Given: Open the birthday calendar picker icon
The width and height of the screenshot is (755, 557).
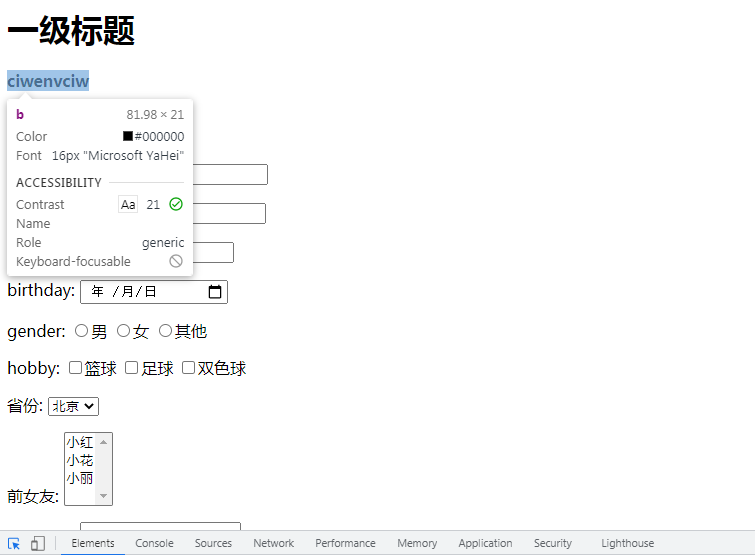Looking at the screenshot, I should point(215,292).
